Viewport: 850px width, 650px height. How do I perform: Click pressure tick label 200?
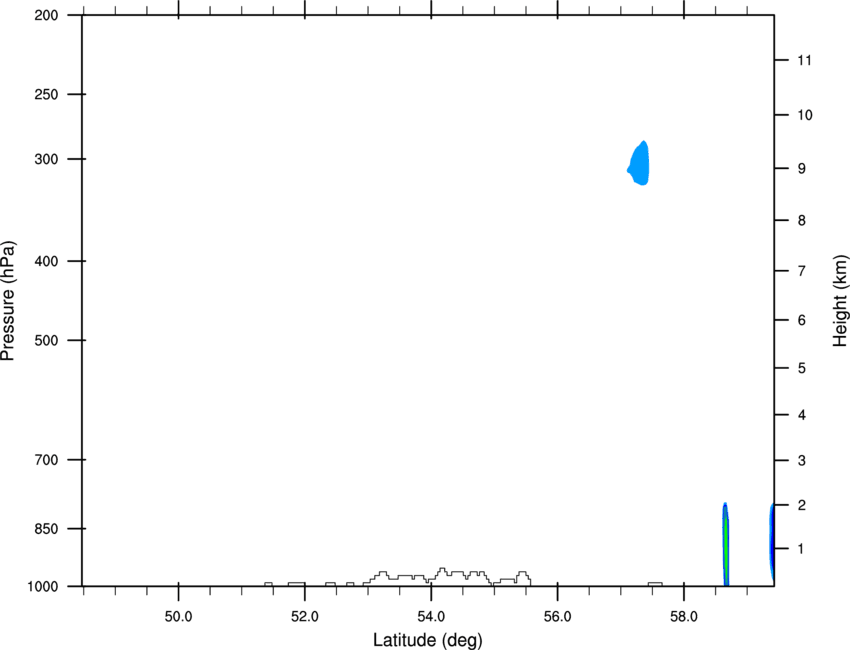click(x=46, y=15)
